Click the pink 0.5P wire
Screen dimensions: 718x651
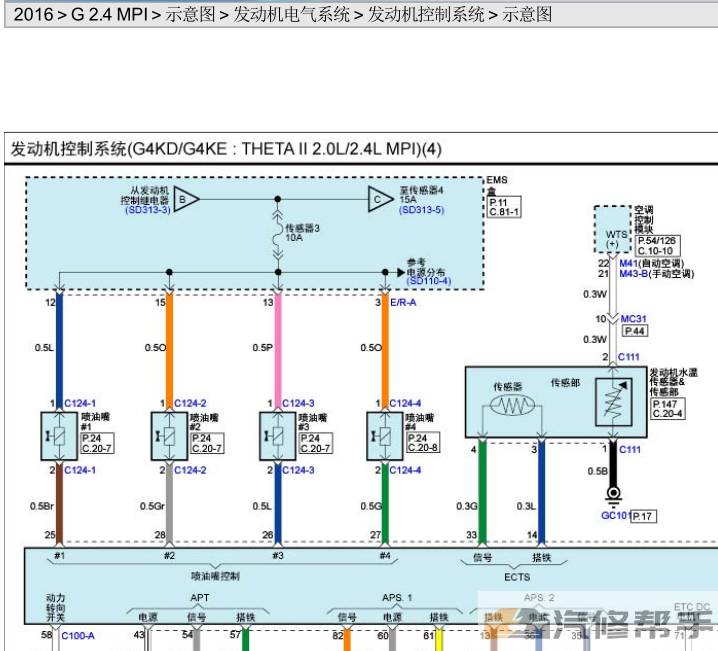click(x=278, y=353)
